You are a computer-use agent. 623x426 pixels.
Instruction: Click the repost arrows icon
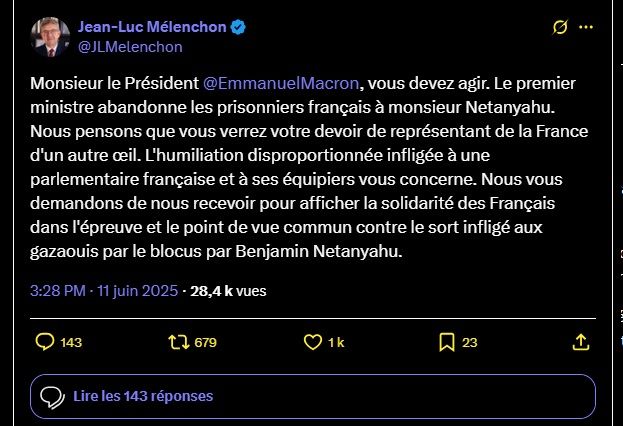178,342
